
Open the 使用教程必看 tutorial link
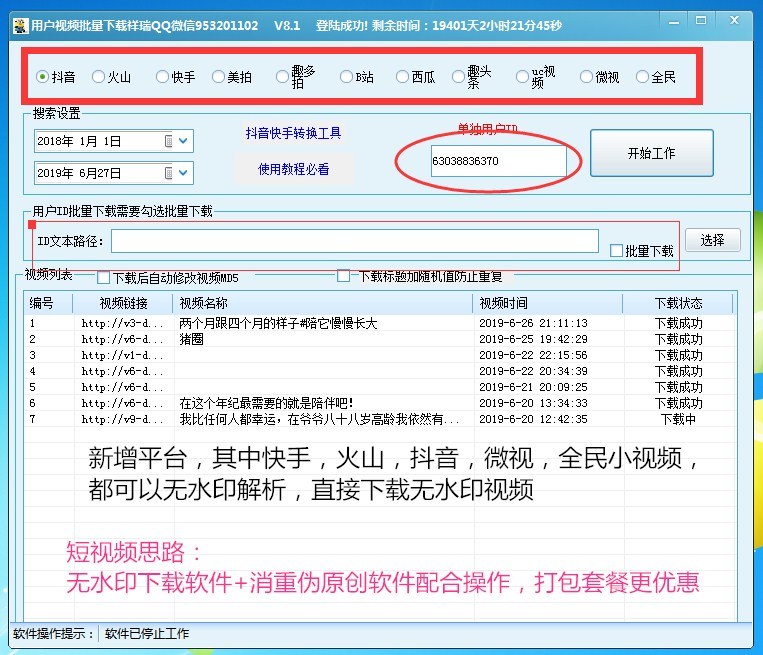(293, 169)
